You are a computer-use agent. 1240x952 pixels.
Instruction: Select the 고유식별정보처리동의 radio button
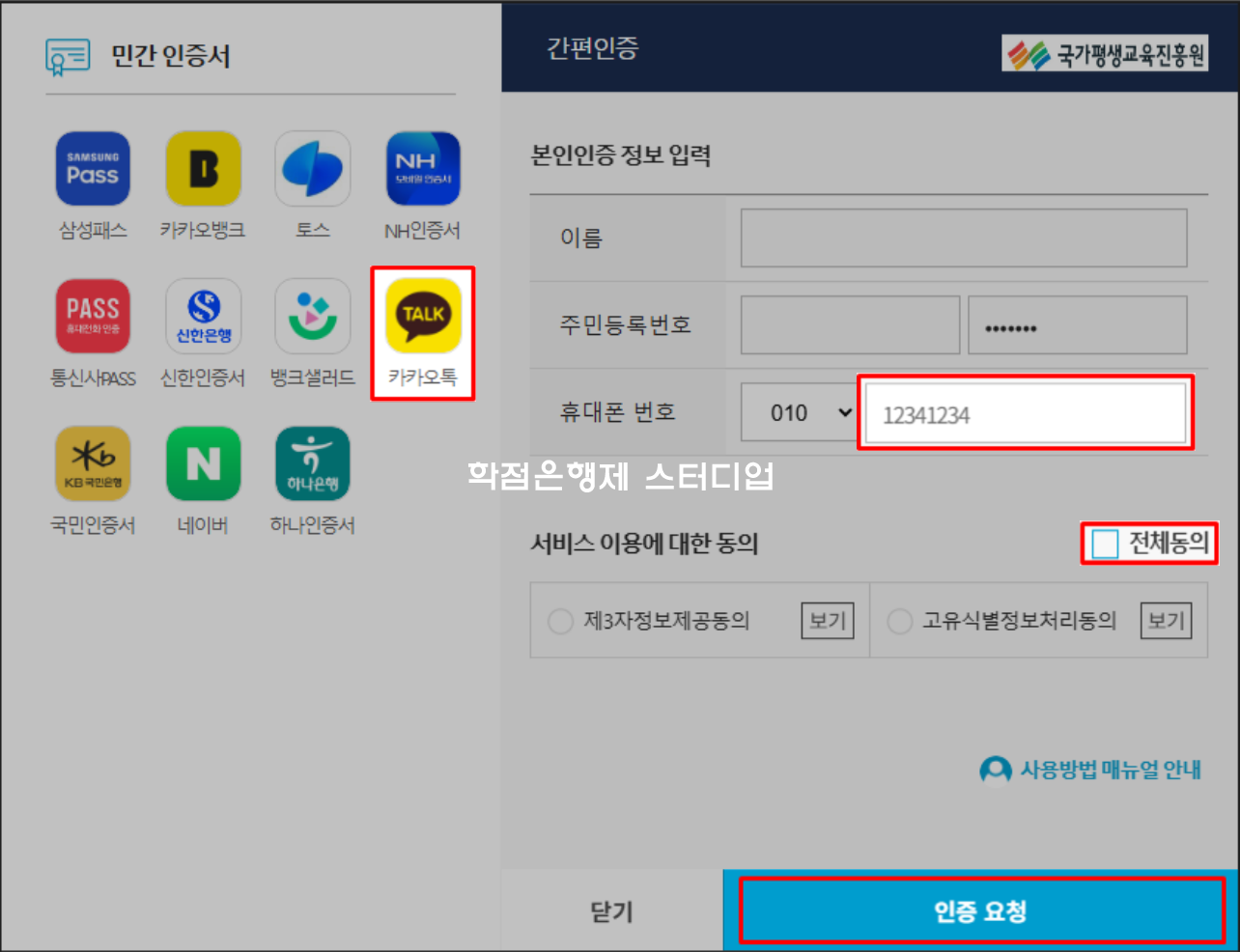coord(899,621)
